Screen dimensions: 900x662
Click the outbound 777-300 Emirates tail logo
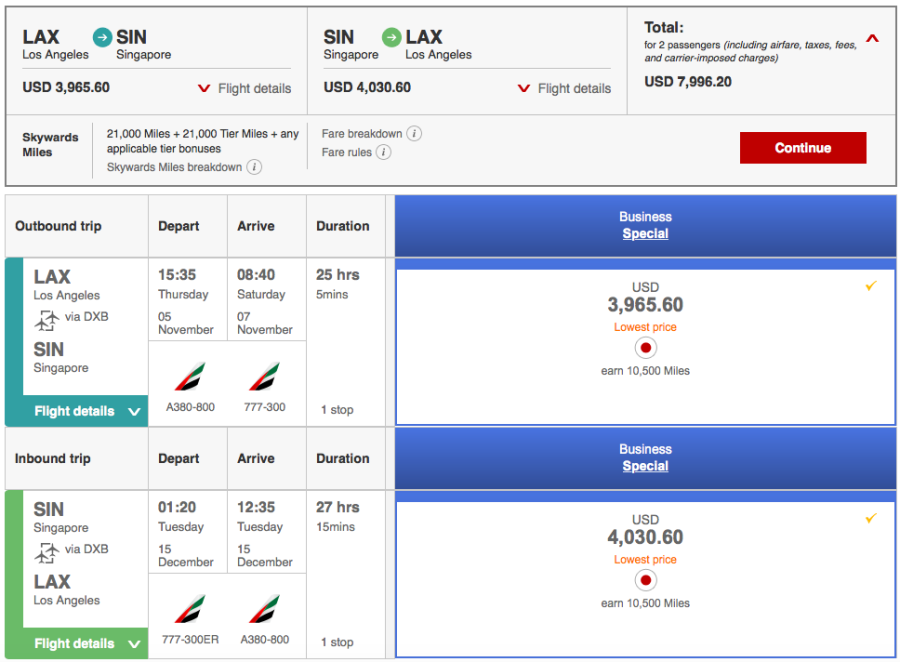(x=264, y=377)
